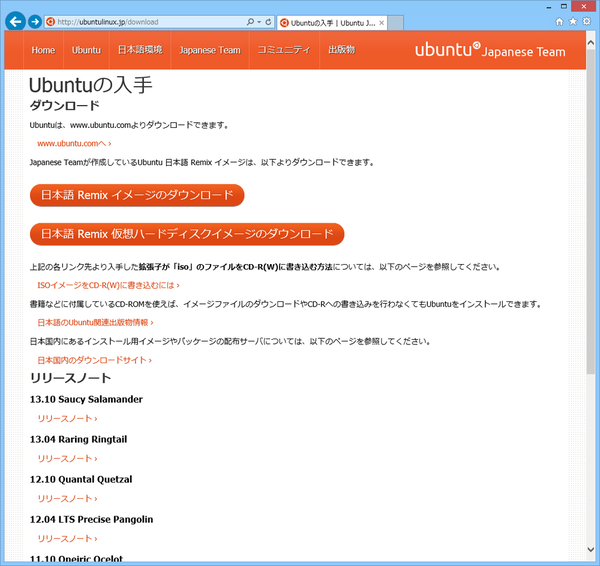Screen dimensions: 600x566
Task: Click the 13.10 Saucy Salamander heading
Action: [86, 399]
